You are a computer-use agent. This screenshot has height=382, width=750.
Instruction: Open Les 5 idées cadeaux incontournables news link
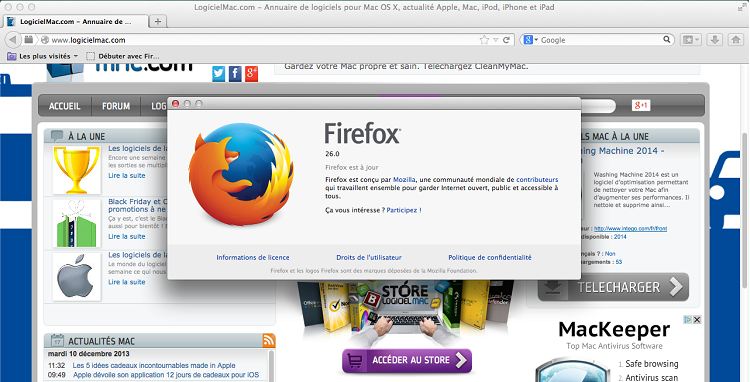click(154, 365)
